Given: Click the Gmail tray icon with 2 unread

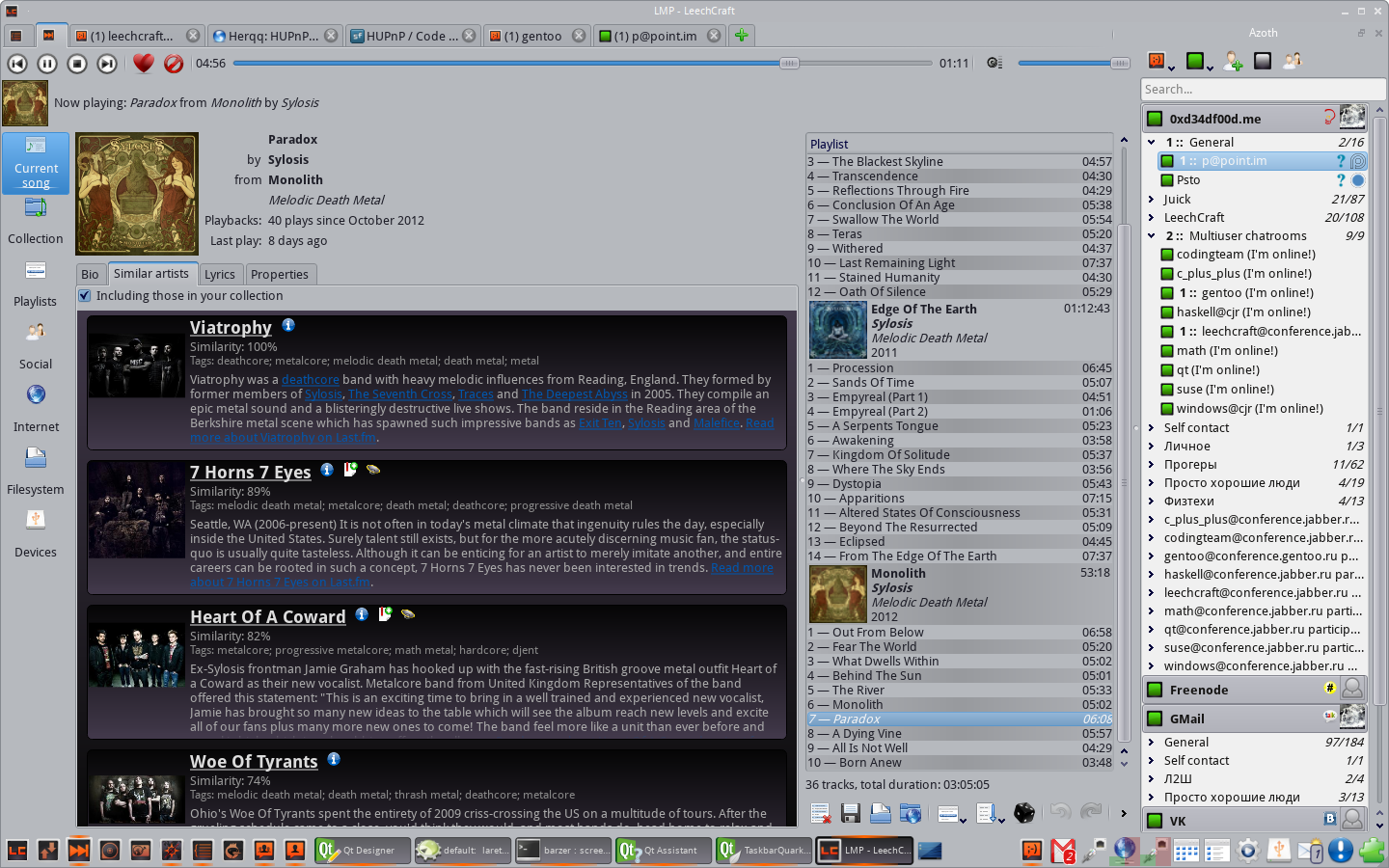Looking at the screenshot, I should [1063, 851].
